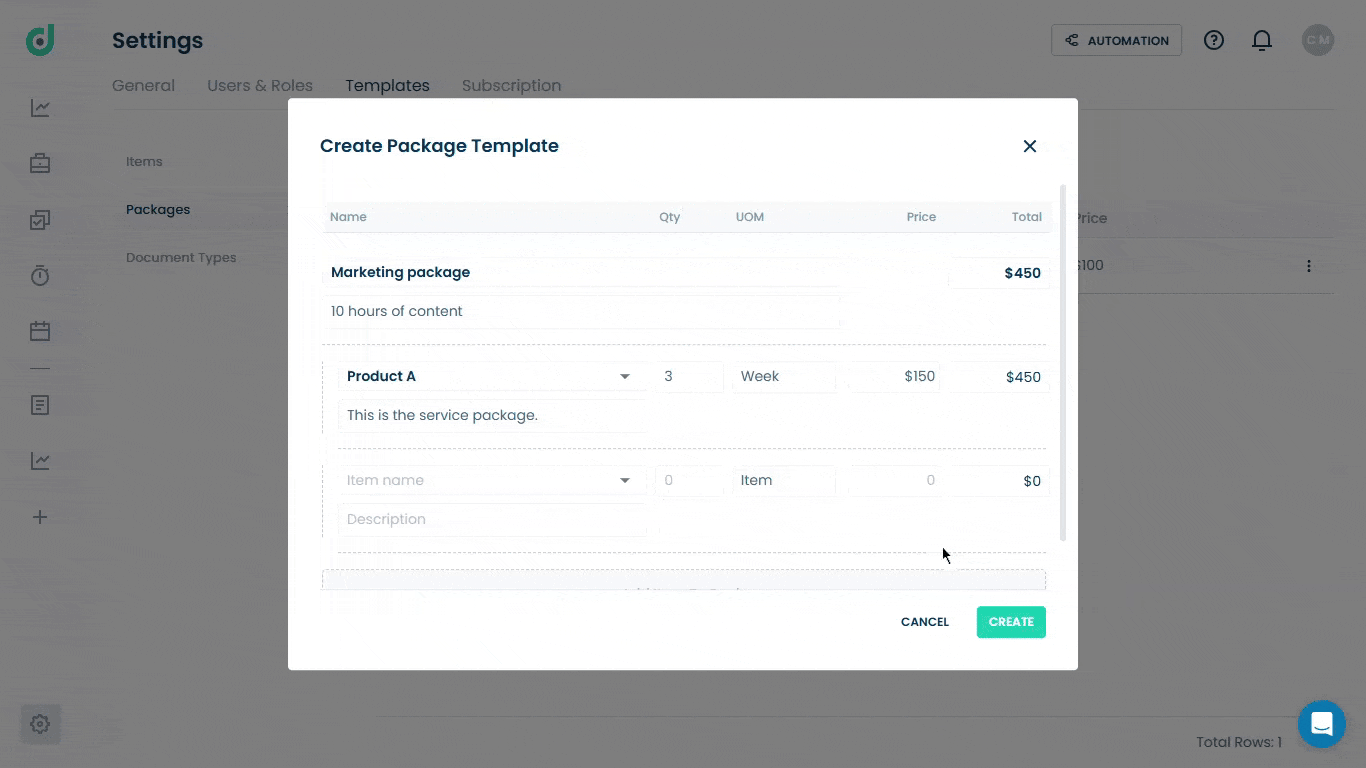The image size is (1366, 768).
Task: Open notifications bell icon
Action: point(1262,40)
